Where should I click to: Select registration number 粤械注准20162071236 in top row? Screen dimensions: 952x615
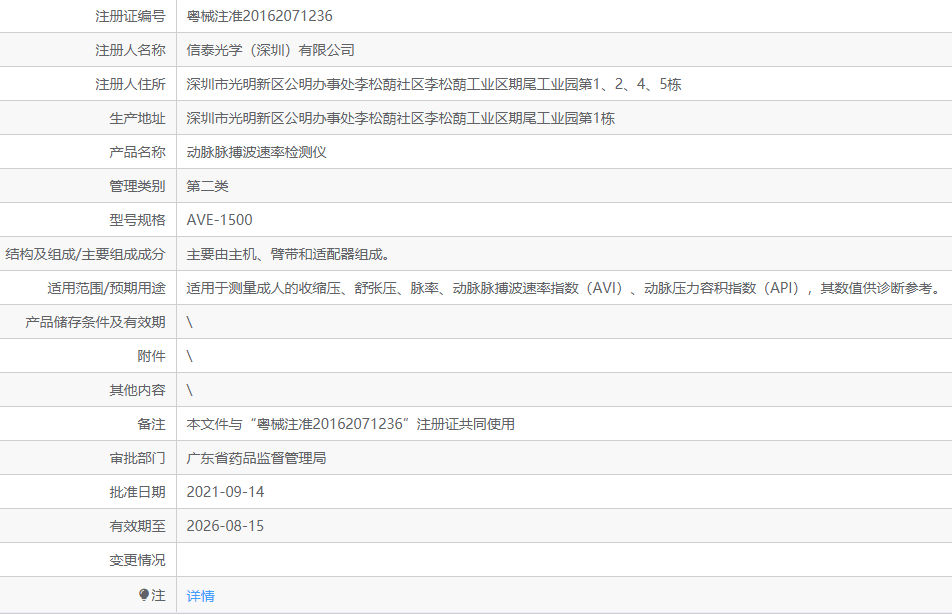(259, 16)
